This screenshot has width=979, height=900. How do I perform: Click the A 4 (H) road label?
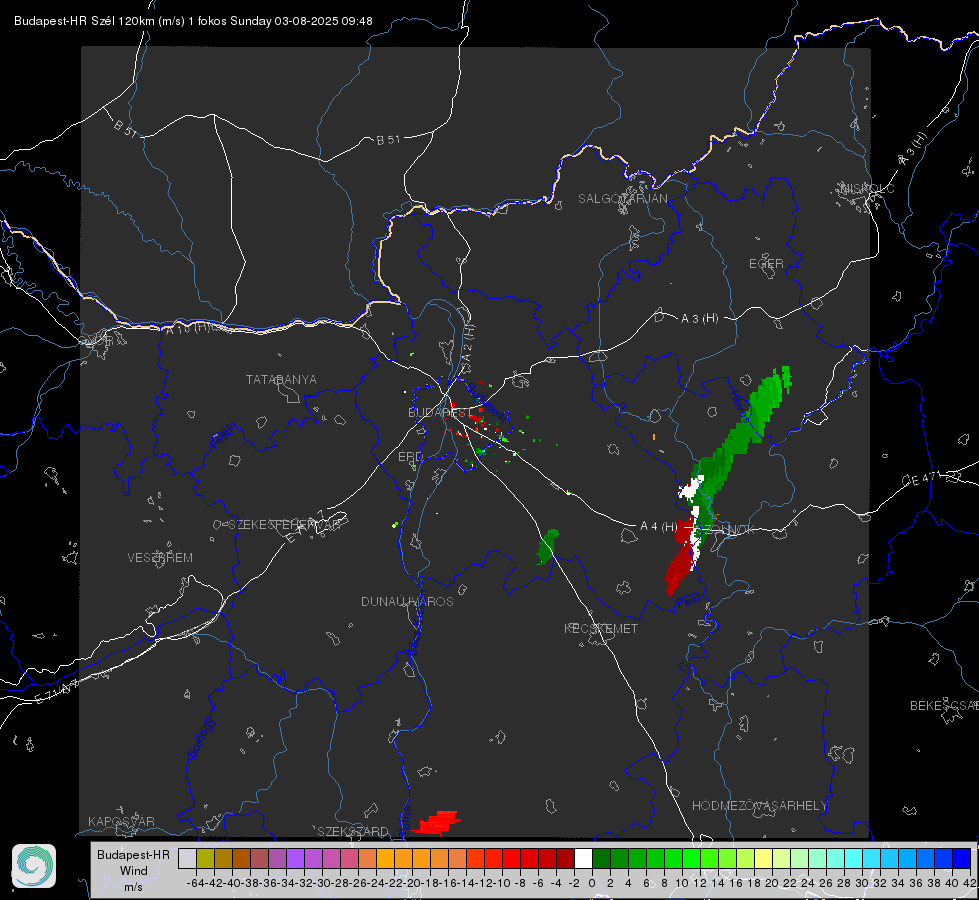pyautogui.click(x=659, y=527)
